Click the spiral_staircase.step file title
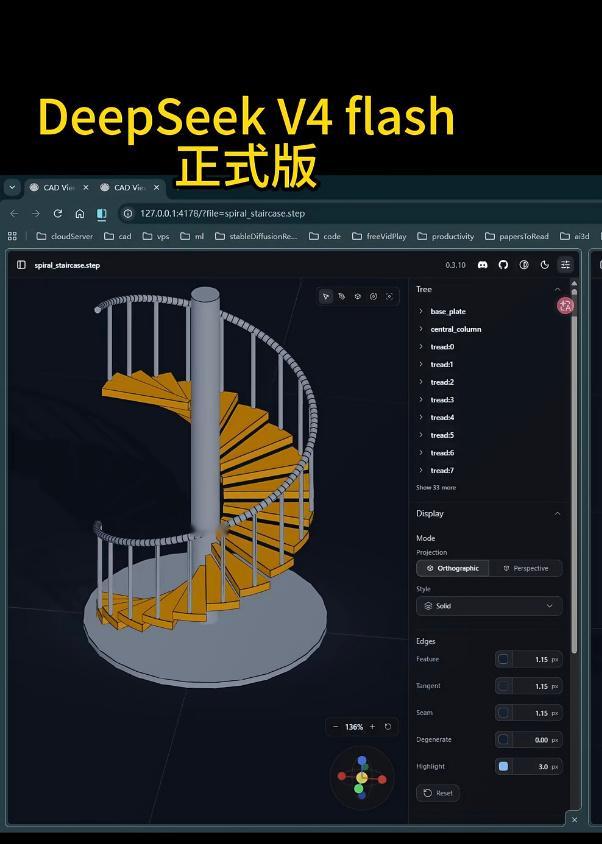 67,265
